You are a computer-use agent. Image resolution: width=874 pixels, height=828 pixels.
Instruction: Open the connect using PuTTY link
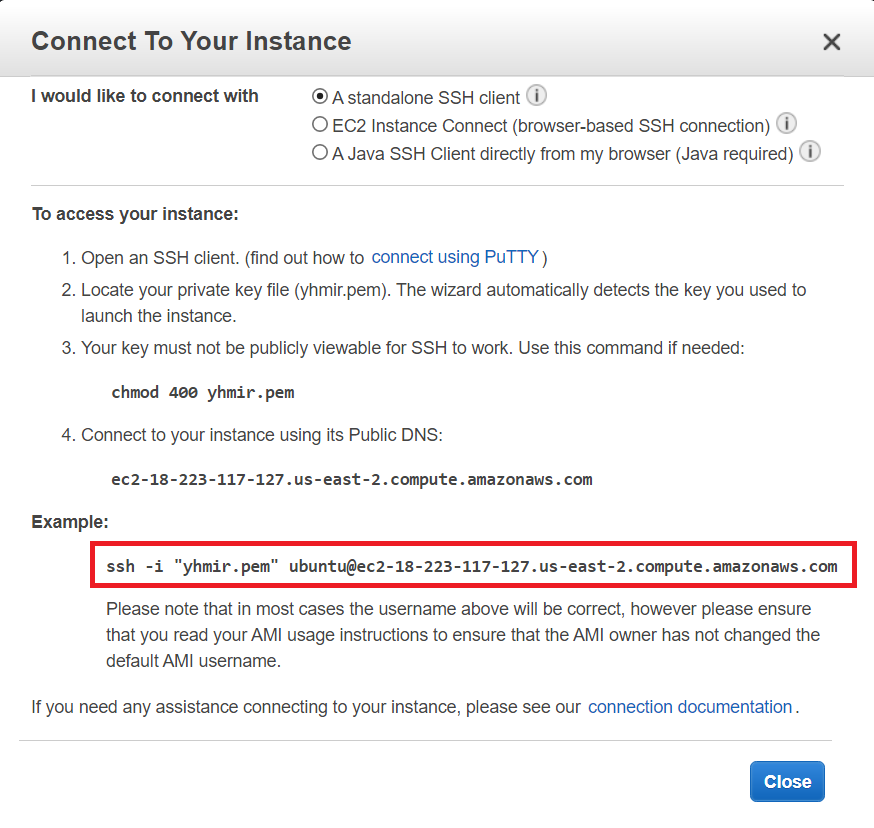coord(456,257)
